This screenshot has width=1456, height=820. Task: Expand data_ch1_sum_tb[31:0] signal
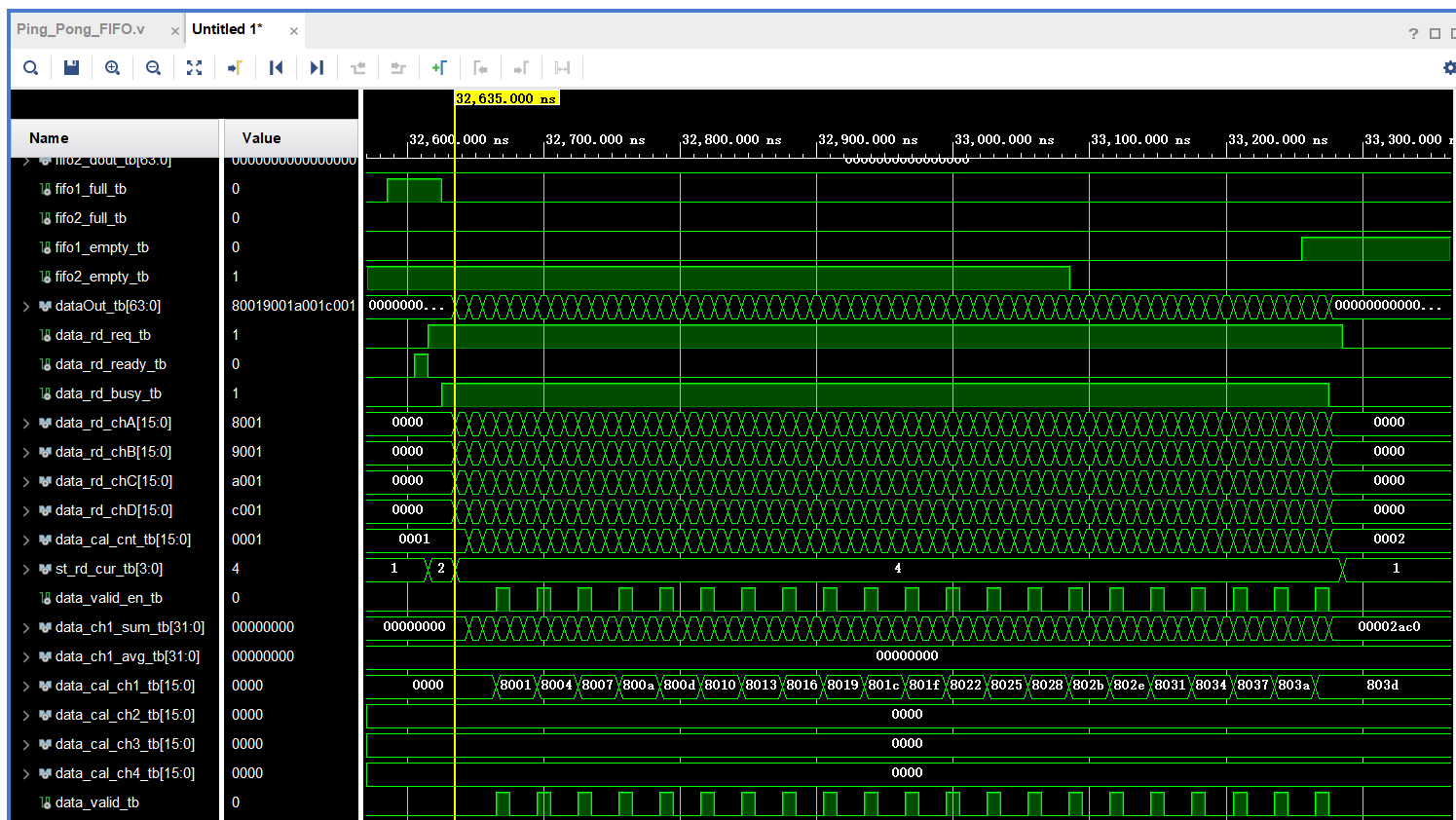[26, 627]
